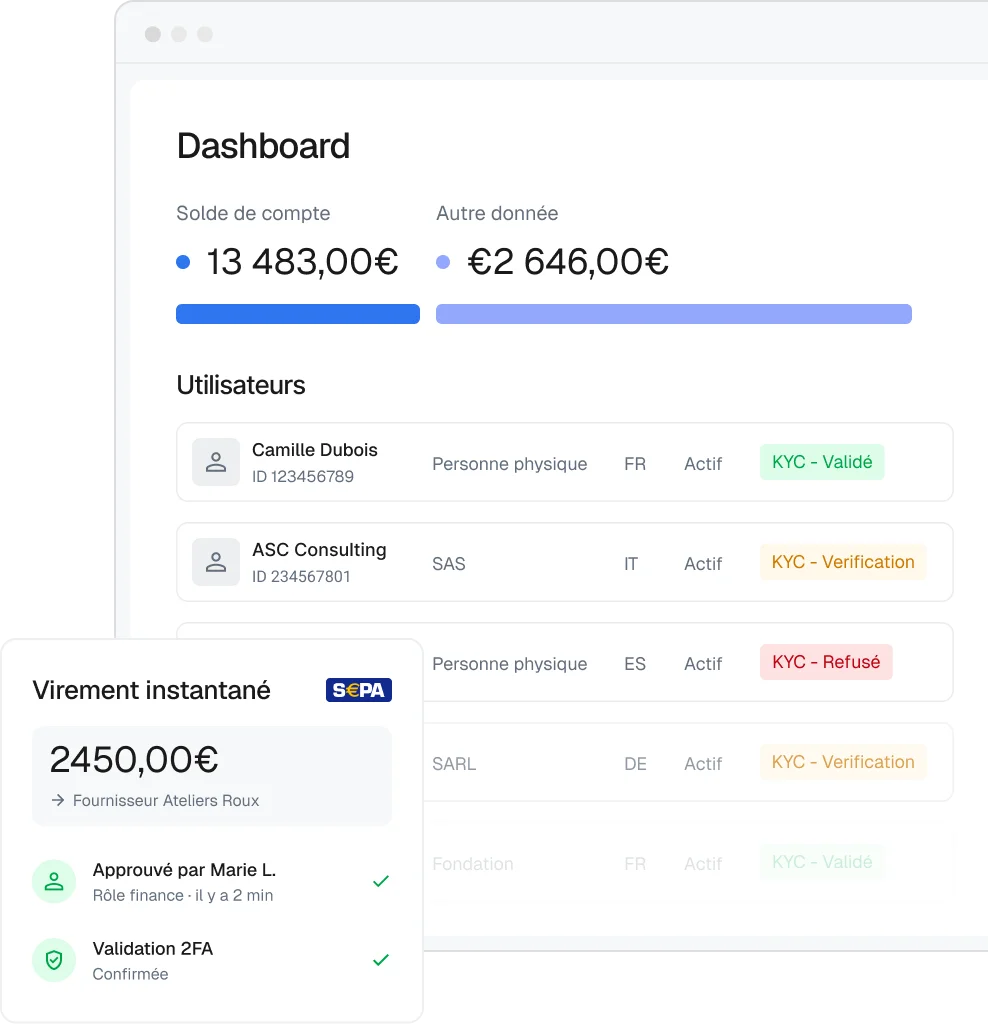
Task: Click Validation 2FA label
Action: [x=153, y=948]
